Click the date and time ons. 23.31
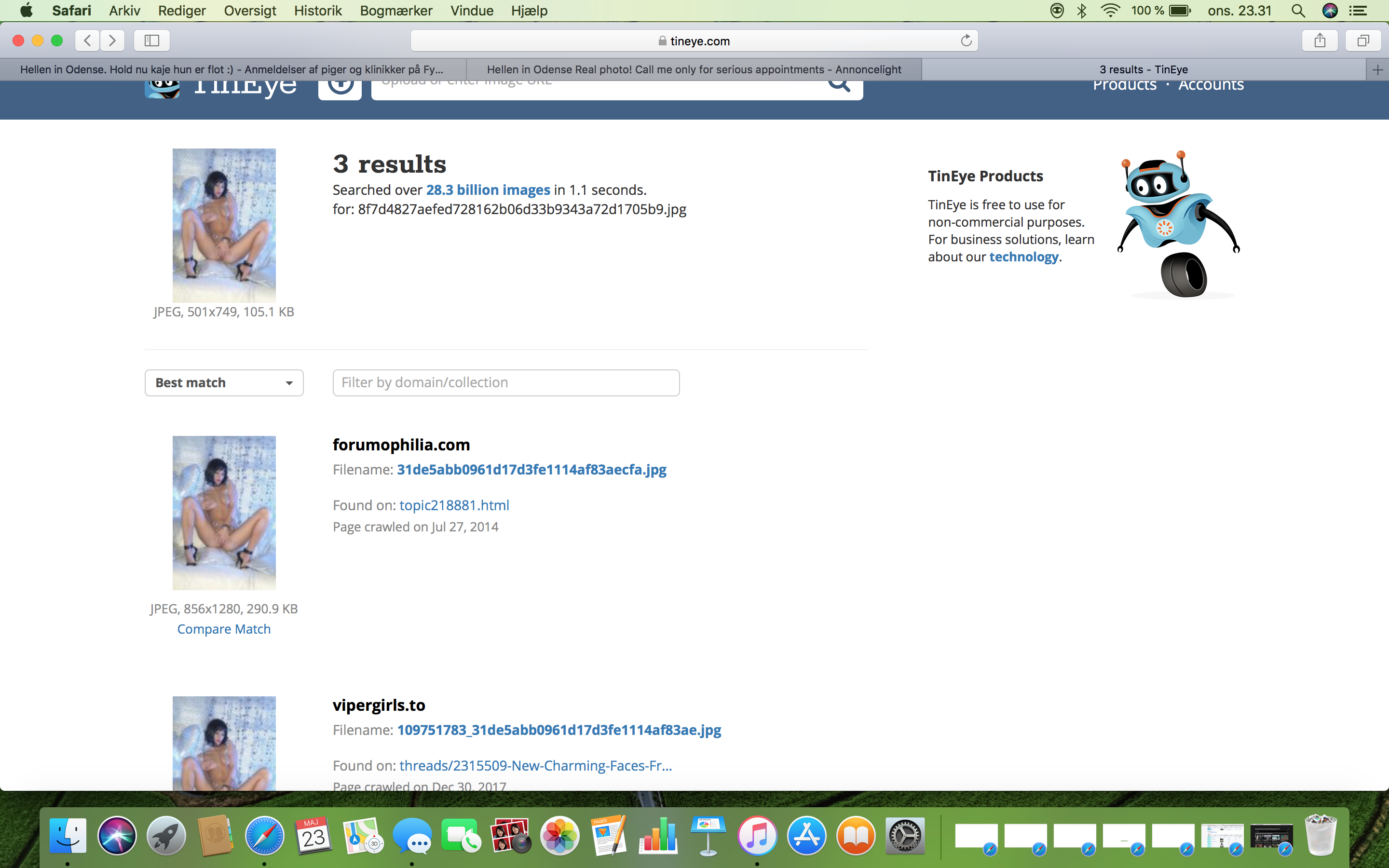This screenshot has width=1389, height=868. tap(1239, 10)
